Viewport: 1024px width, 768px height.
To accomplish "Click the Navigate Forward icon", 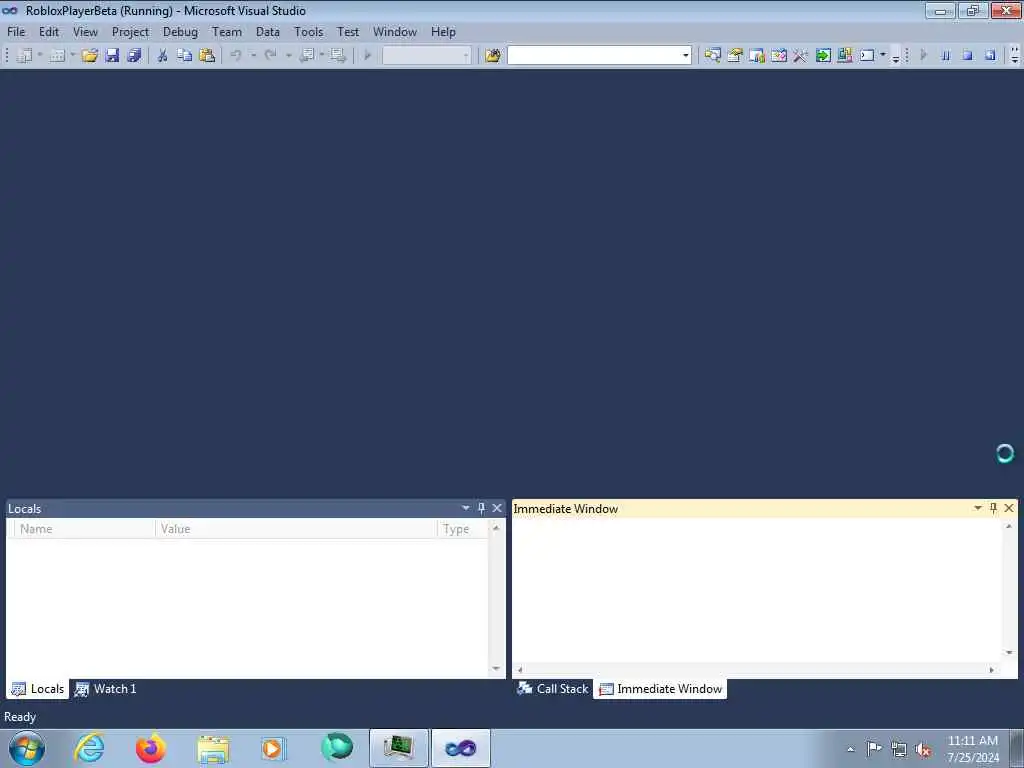I will click(x=338, y=56).
